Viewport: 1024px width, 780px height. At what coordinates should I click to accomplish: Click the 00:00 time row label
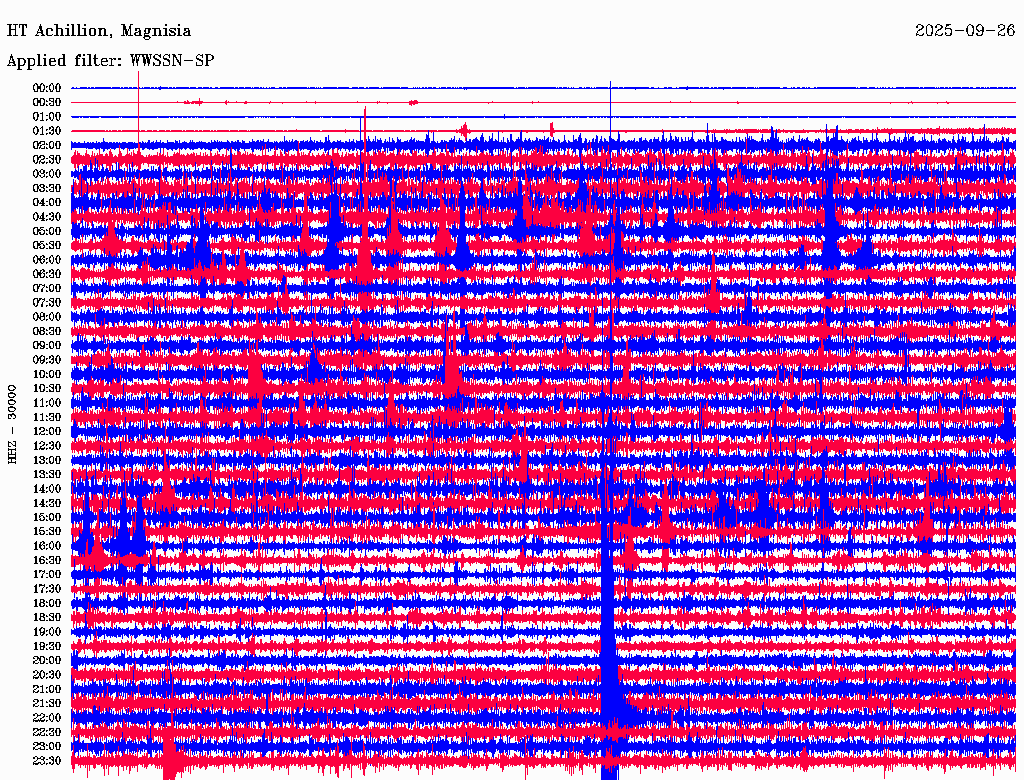pos(47,88)
